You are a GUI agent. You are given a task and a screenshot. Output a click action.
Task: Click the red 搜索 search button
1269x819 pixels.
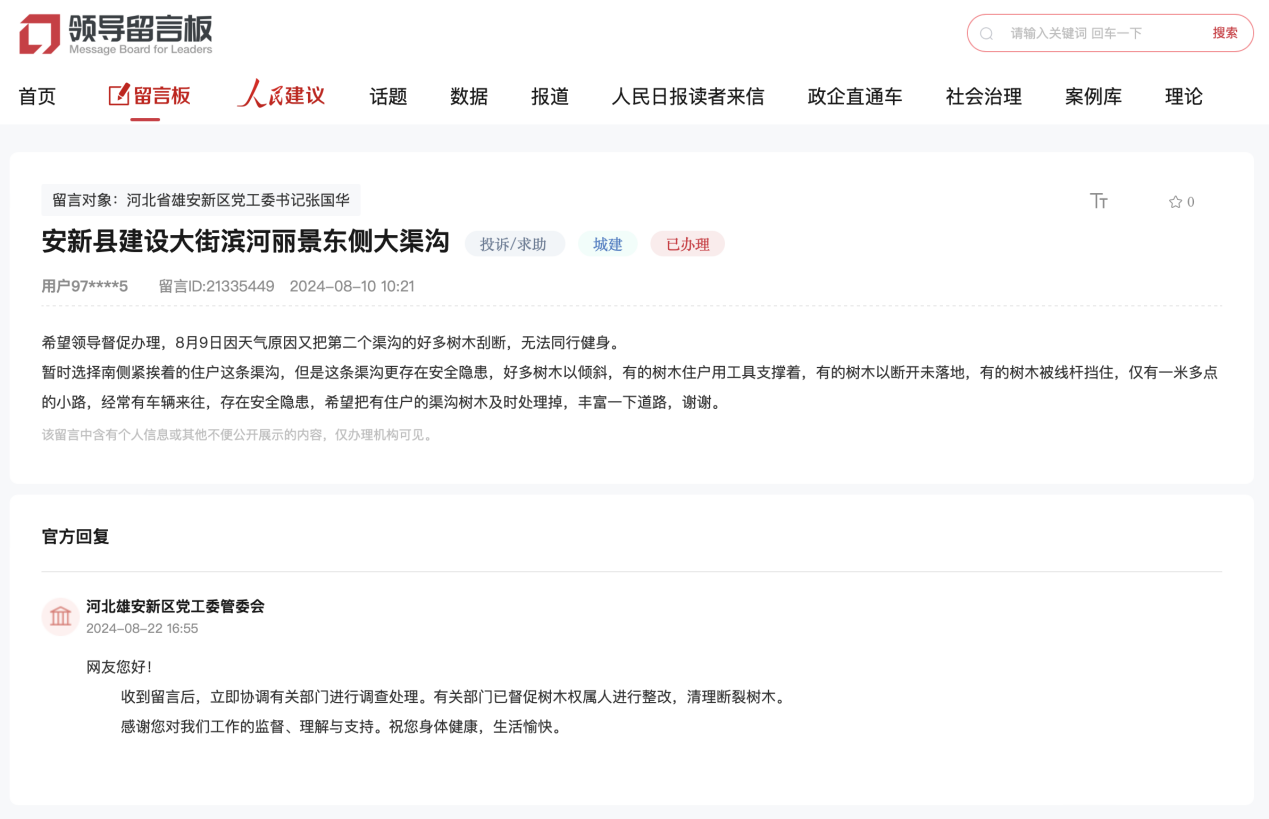[1225, 33]
